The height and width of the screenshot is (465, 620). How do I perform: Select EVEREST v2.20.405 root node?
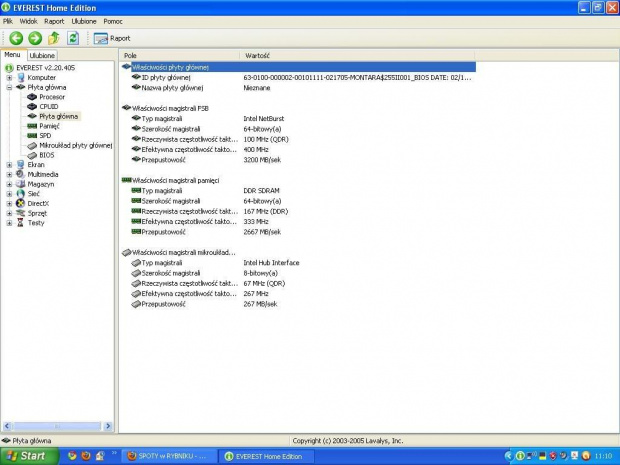click(45, 68)
